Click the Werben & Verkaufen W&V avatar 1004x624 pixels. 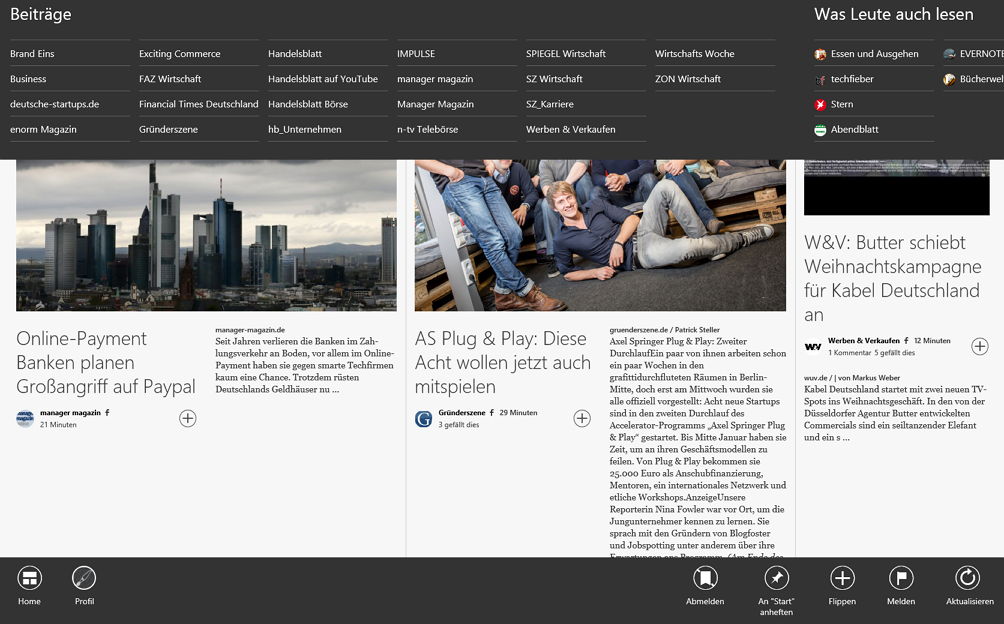813,346
